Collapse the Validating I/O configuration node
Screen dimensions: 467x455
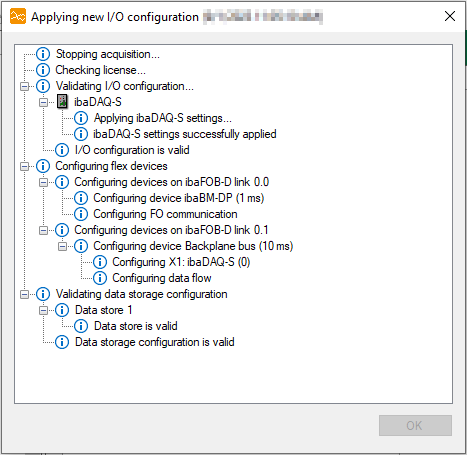tap(24, 86)
